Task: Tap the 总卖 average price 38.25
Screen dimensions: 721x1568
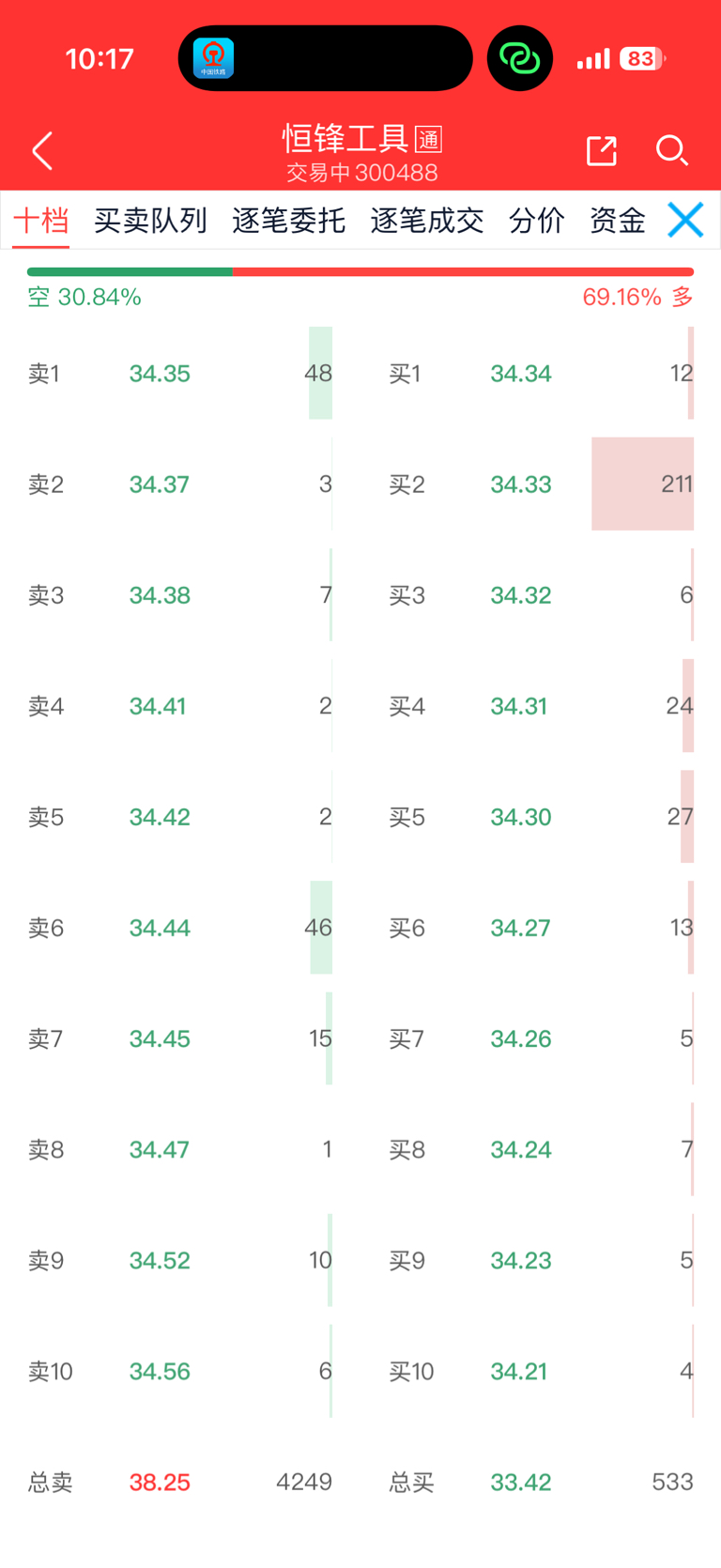Action: coord(160,1483)
